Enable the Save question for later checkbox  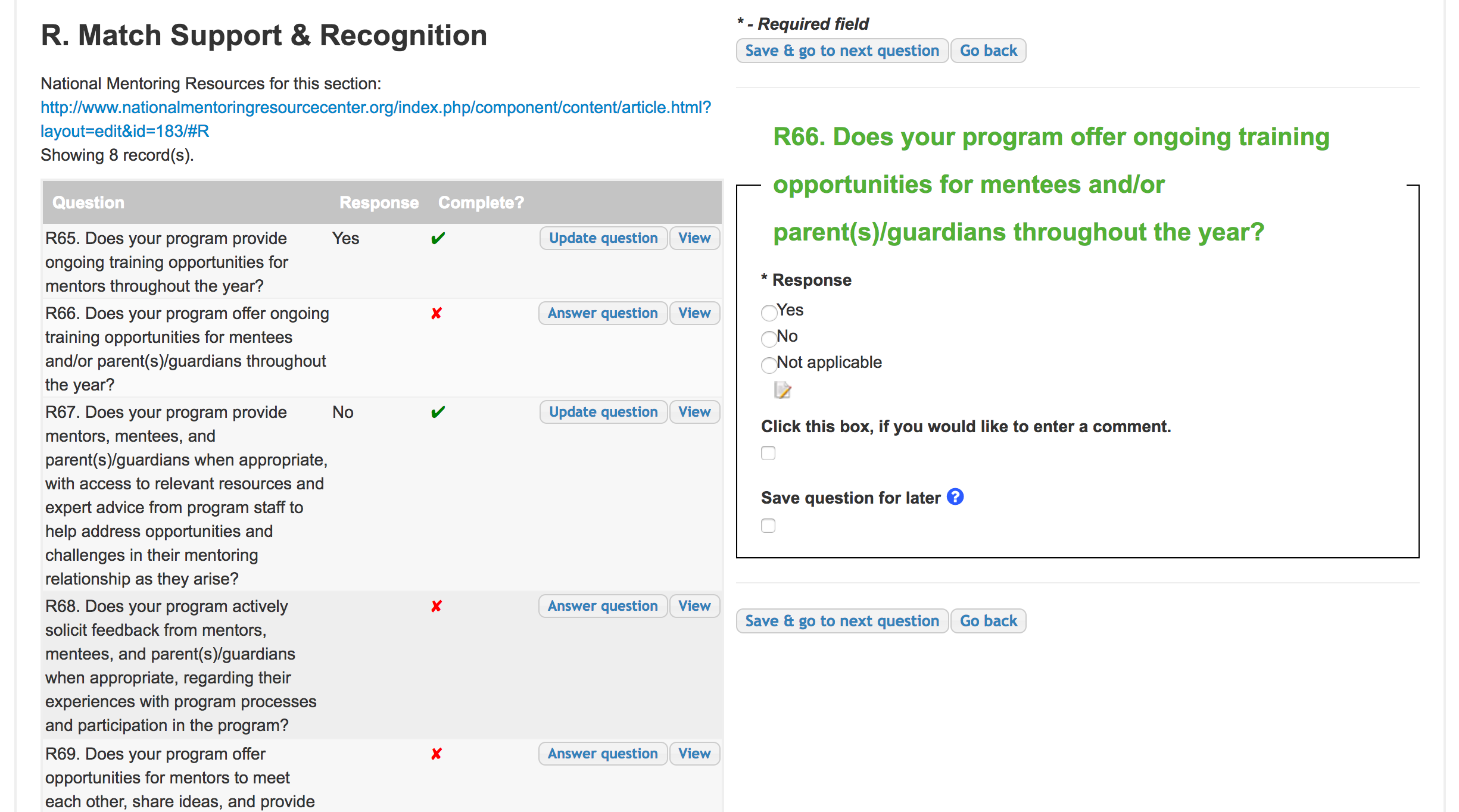click(x=768, y=526)
